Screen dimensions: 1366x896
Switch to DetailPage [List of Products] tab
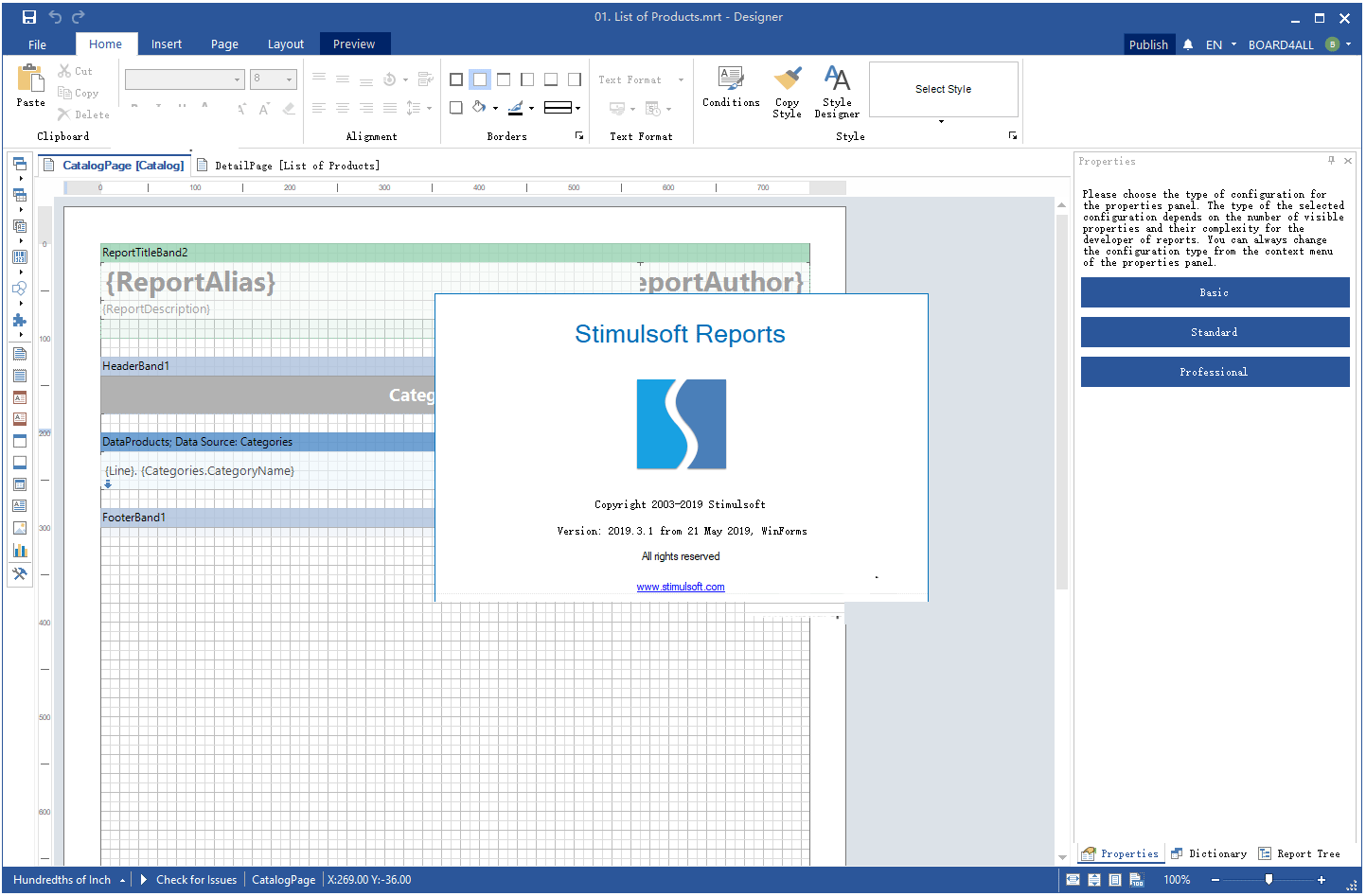[289, 166]
